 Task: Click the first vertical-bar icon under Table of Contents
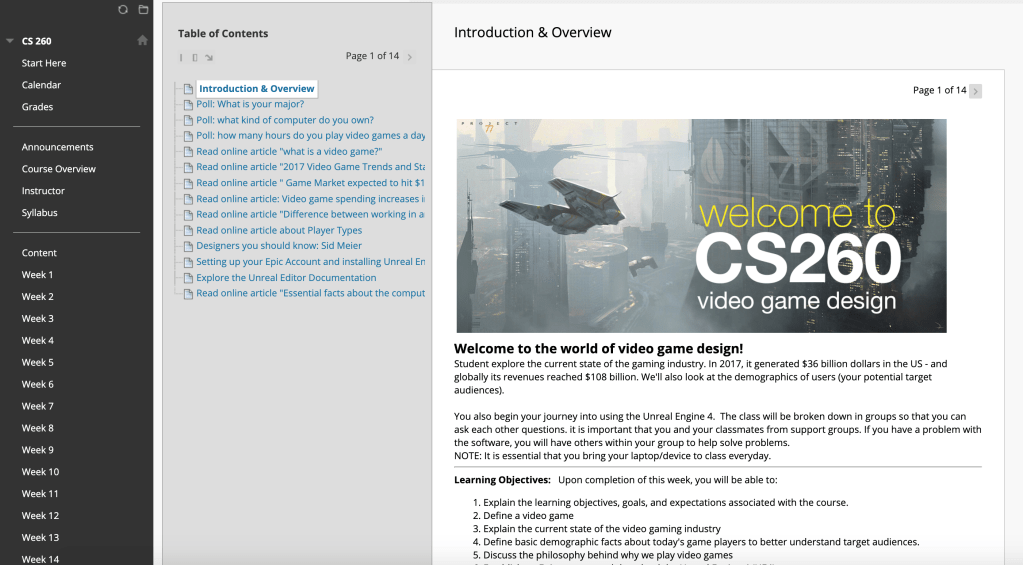coord(181,58)
